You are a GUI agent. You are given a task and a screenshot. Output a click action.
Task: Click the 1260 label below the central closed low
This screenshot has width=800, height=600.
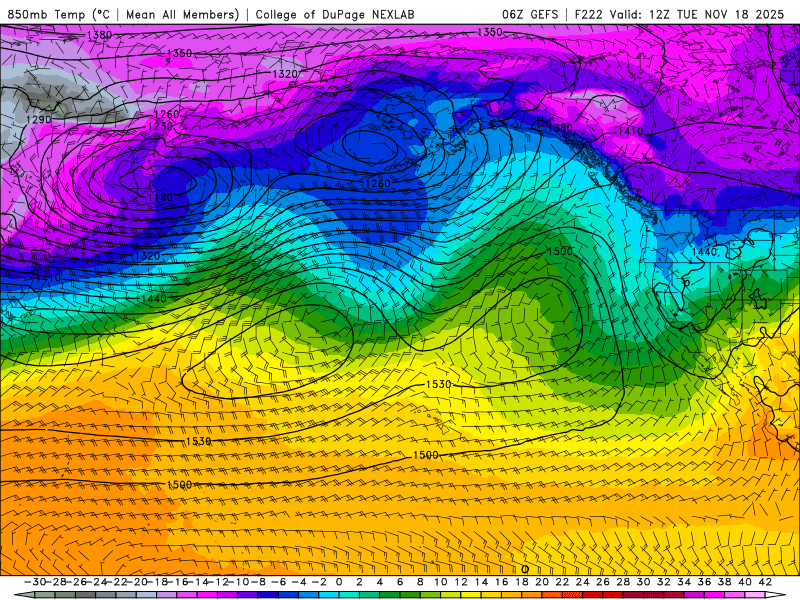click(378, 183)
